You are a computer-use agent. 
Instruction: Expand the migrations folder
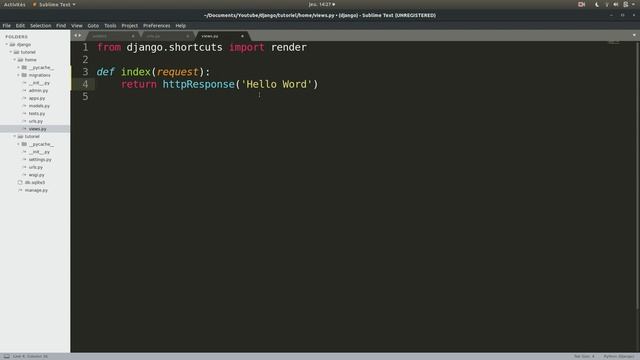pyautogui.click(x=18, y=75)
